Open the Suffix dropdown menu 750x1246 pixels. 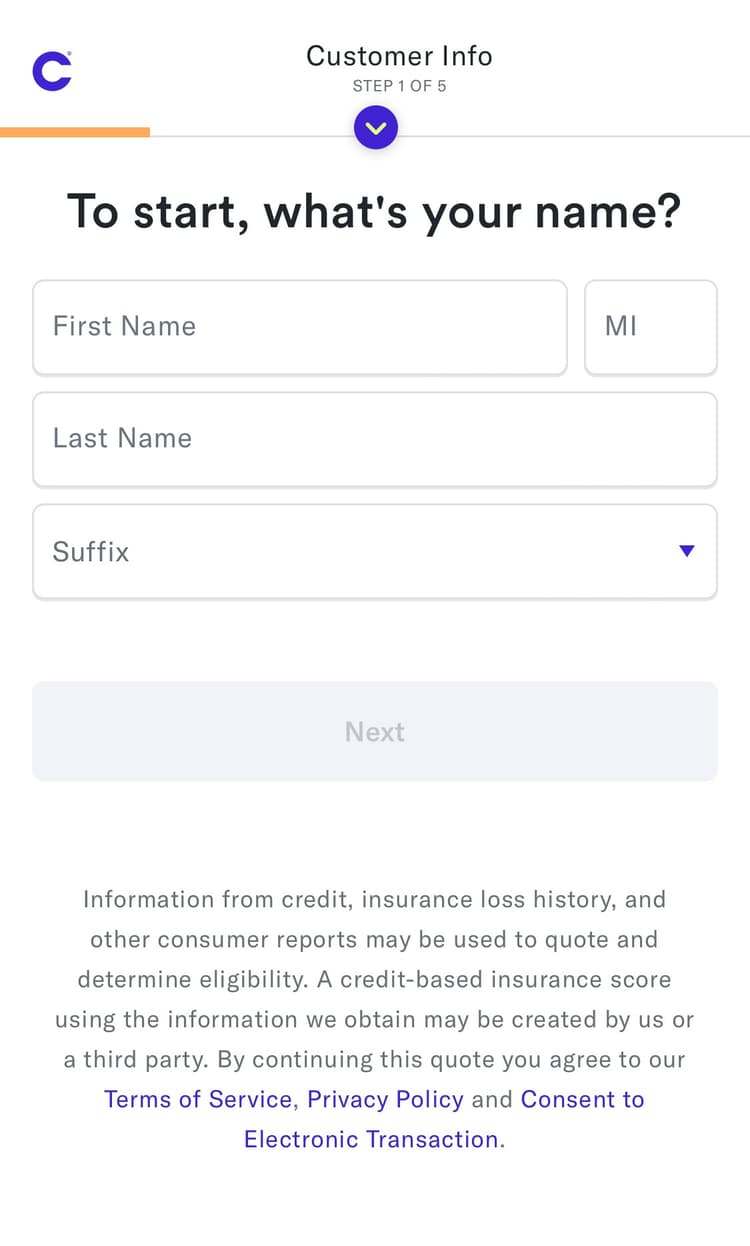point(375,551)
